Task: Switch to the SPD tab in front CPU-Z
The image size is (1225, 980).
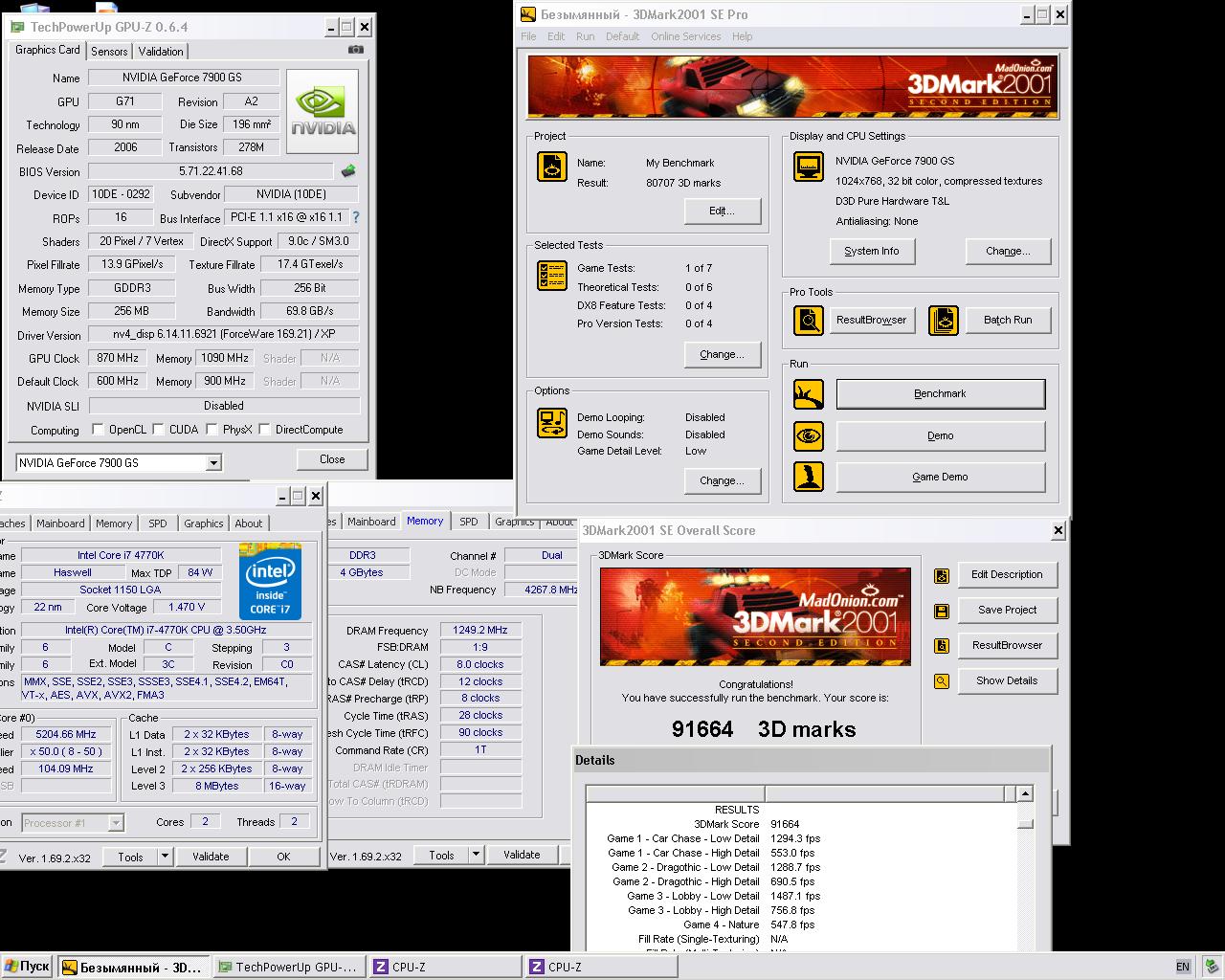Action: (158, 523)
